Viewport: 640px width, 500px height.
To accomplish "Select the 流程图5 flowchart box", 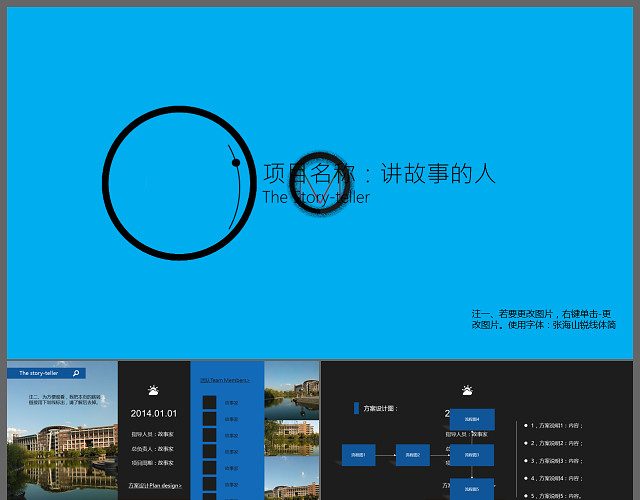I will [472, 489].
